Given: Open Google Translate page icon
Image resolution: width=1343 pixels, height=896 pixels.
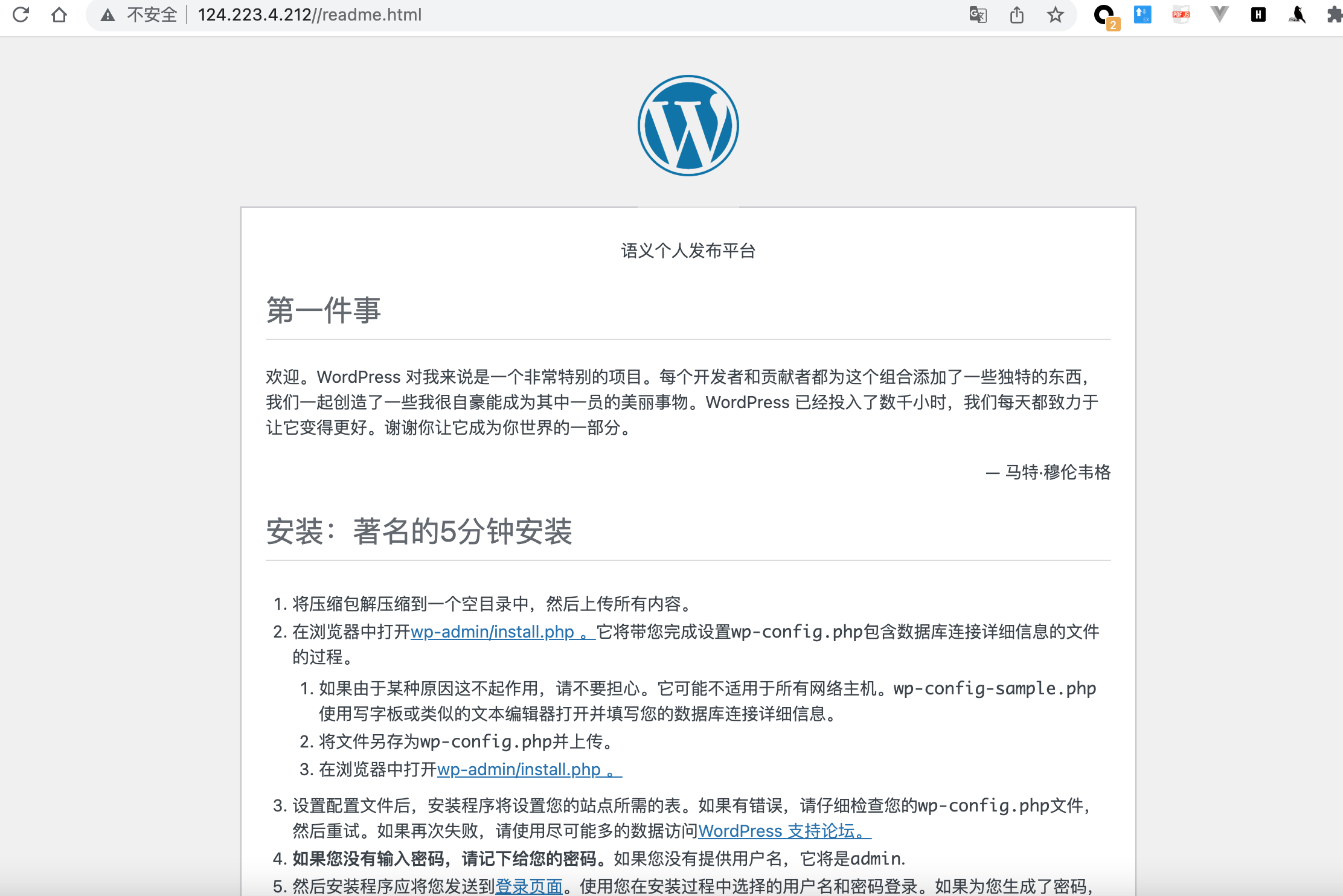Looking at the screenshot, I should pos(978,14).
